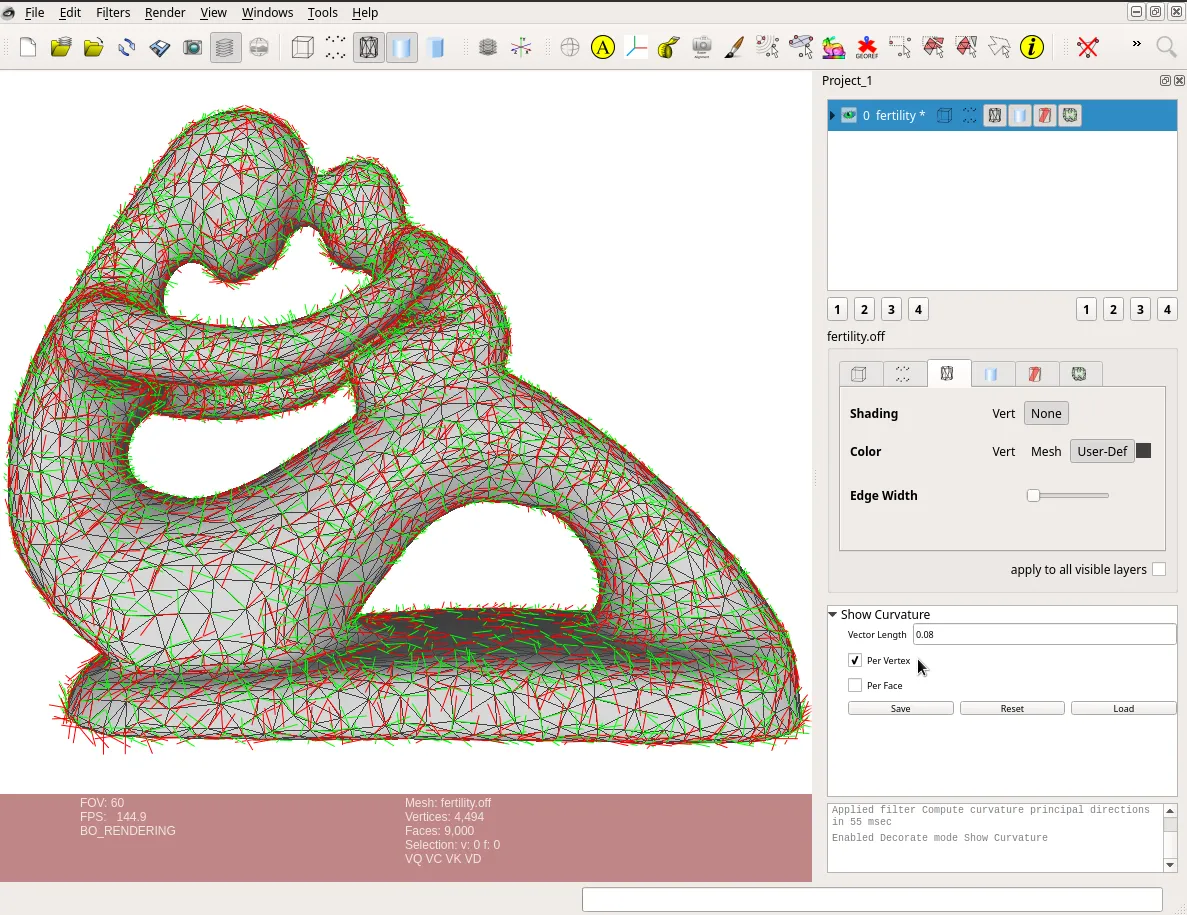1187x915 pixels.
Task: Click the Vector Length input field
Action: [1045, 634]
